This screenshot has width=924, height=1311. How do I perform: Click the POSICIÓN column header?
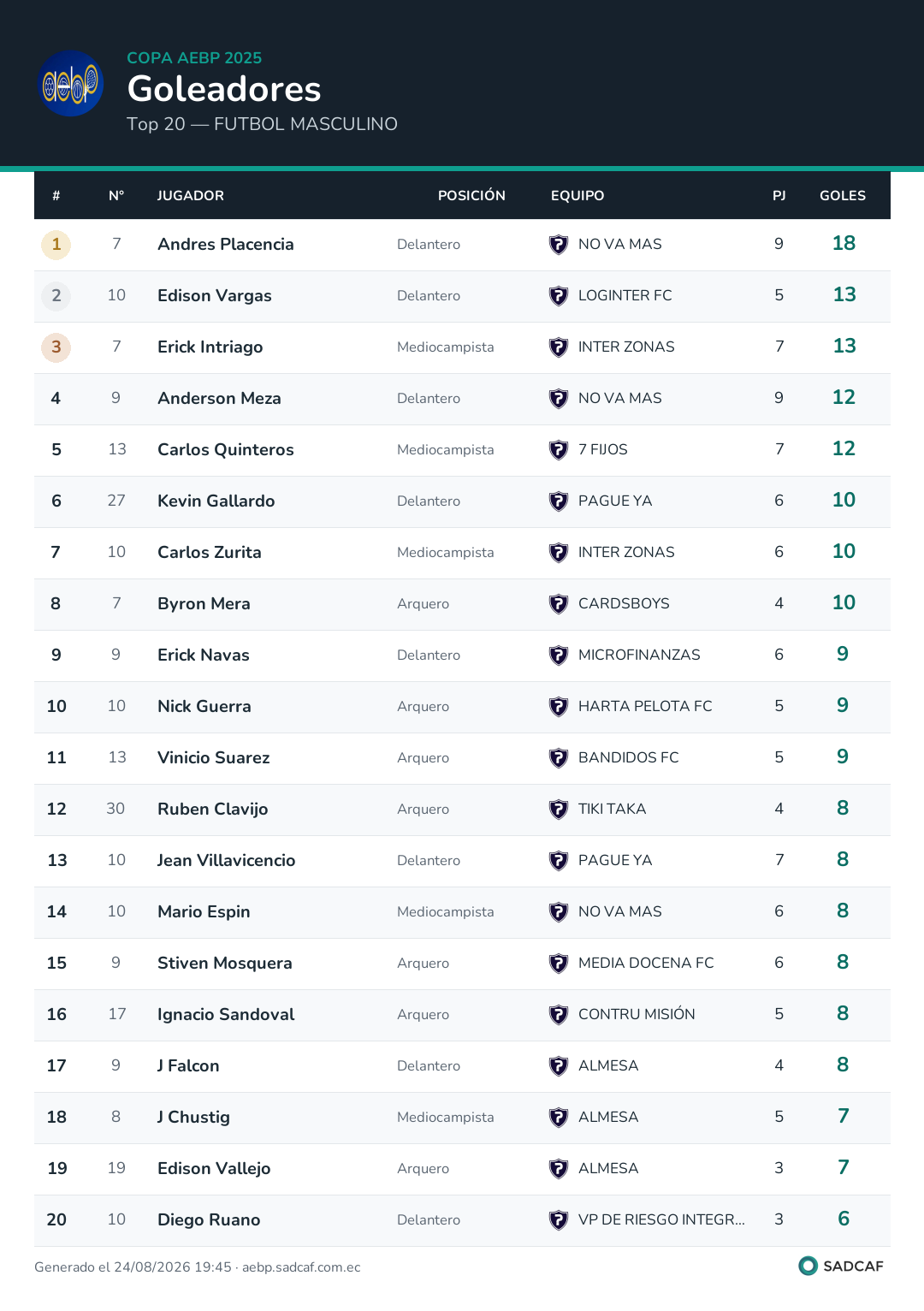471,196
